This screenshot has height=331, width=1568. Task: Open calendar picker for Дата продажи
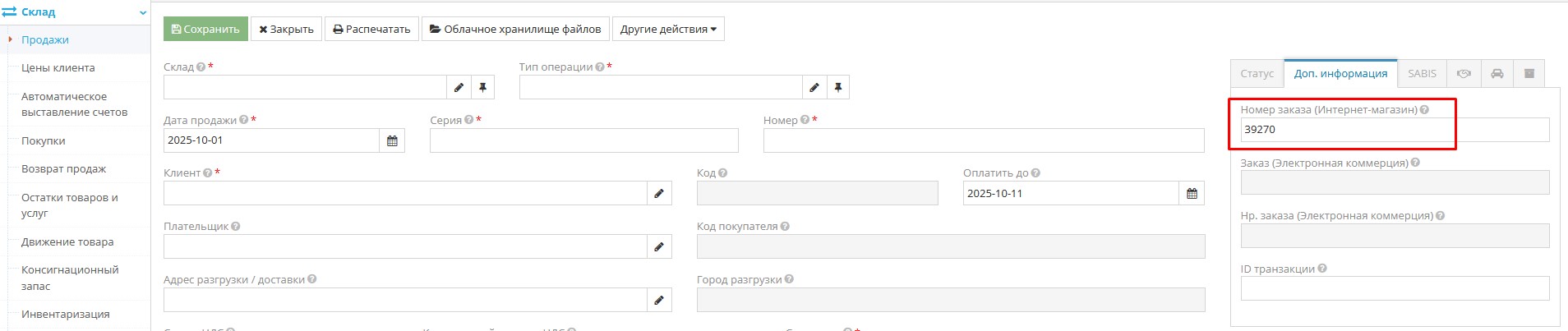pos(392,140)
